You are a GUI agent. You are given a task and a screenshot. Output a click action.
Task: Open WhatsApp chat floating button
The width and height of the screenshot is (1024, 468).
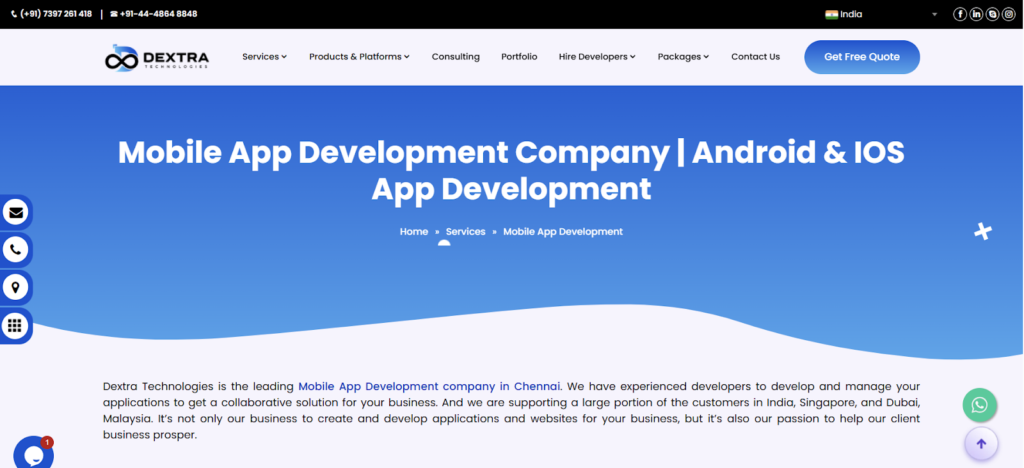(979, 405)
